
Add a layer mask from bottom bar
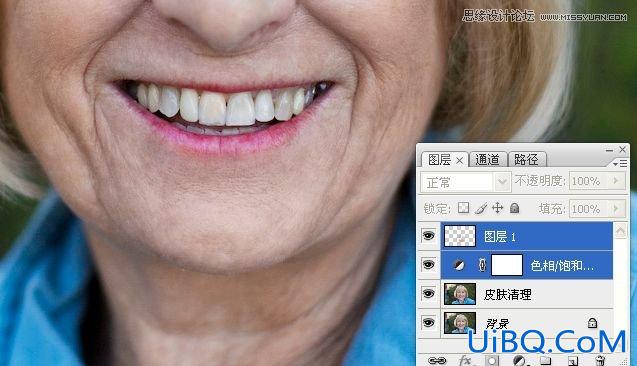(x=492, y=361)
